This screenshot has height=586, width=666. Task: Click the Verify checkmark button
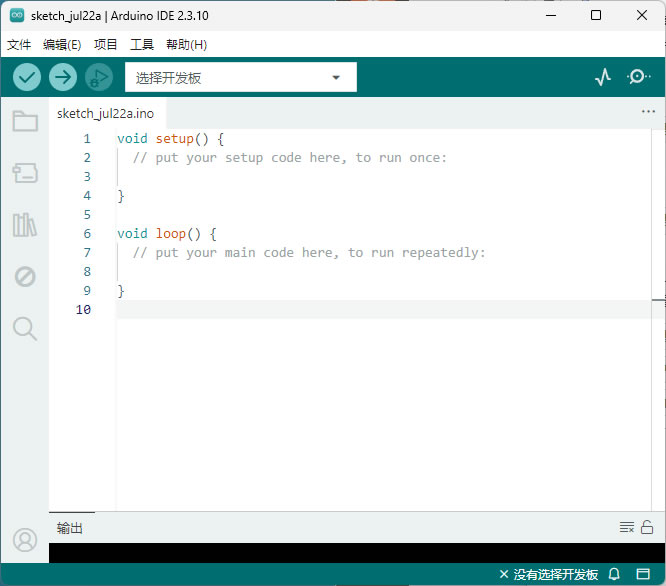27,77
